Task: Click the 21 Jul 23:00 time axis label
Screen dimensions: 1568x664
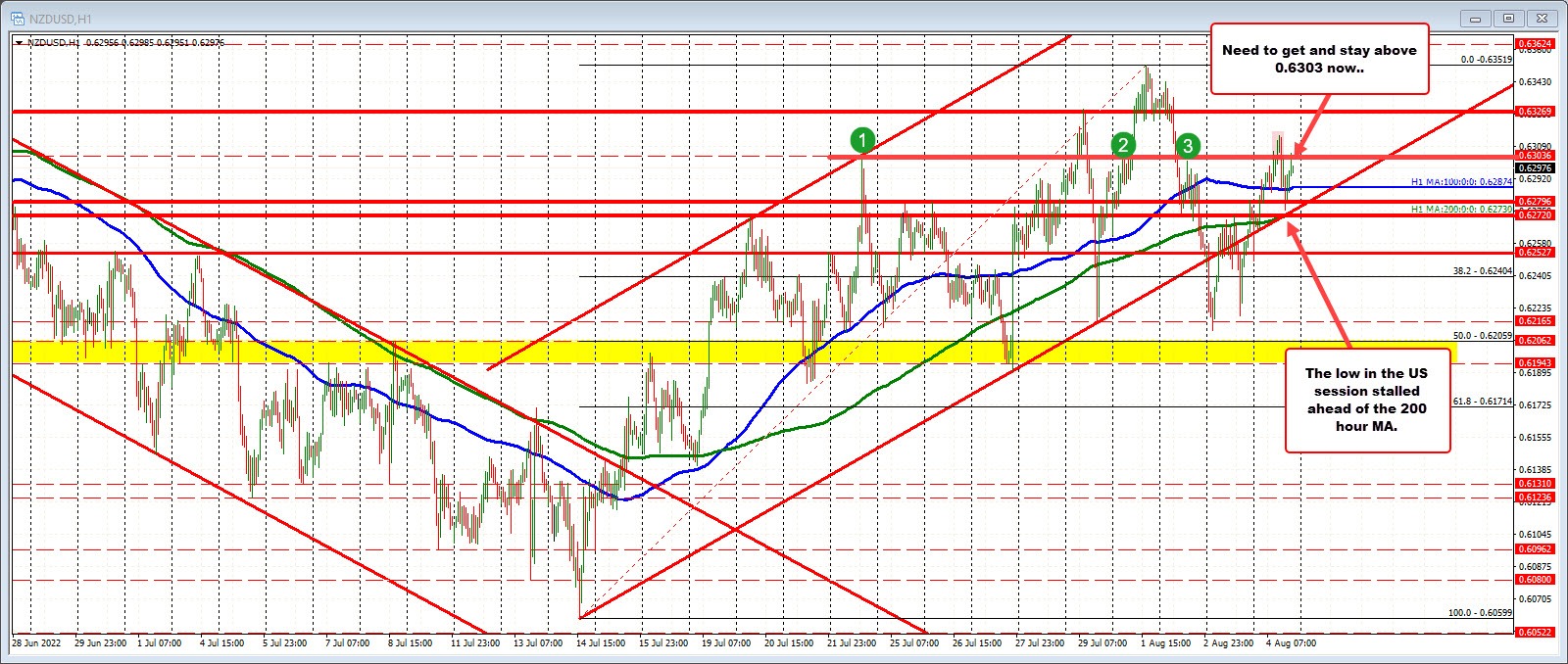Action: tap(852, 644)
